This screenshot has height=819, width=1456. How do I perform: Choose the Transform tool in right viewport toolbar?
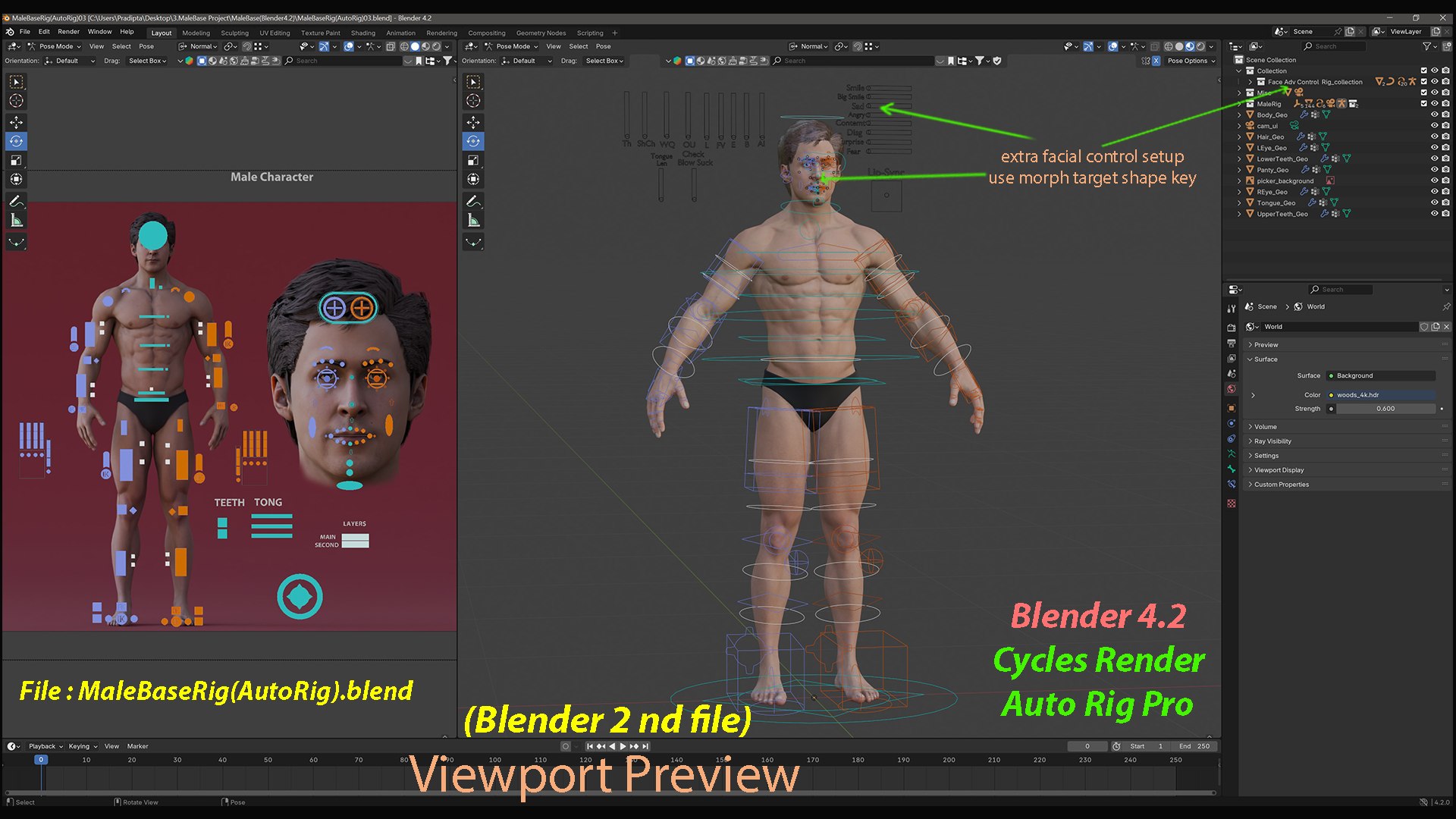point(473,179)
